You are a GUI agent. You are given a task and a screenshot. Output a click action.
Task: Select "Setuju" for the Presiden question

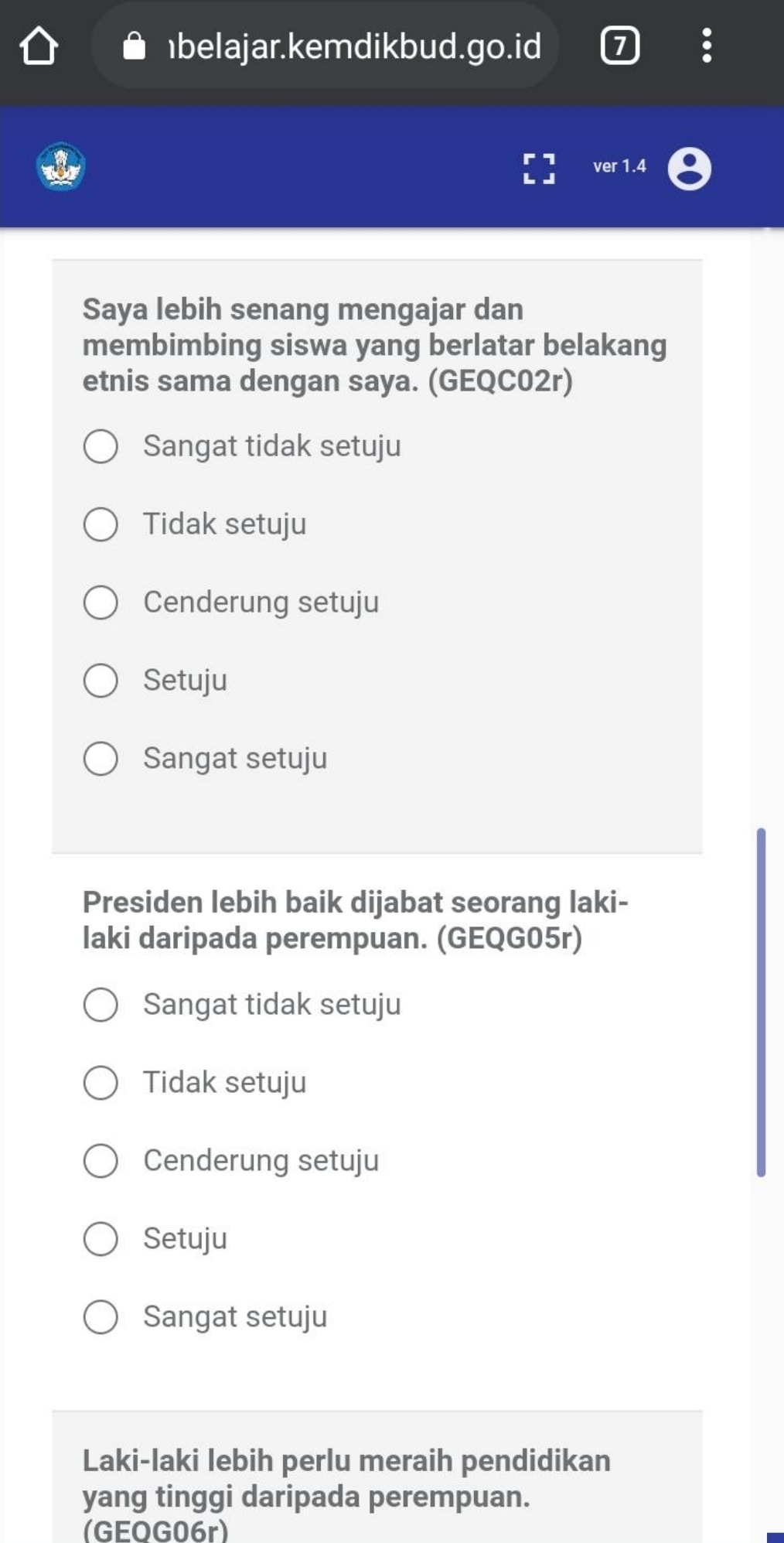[101, 1239]
